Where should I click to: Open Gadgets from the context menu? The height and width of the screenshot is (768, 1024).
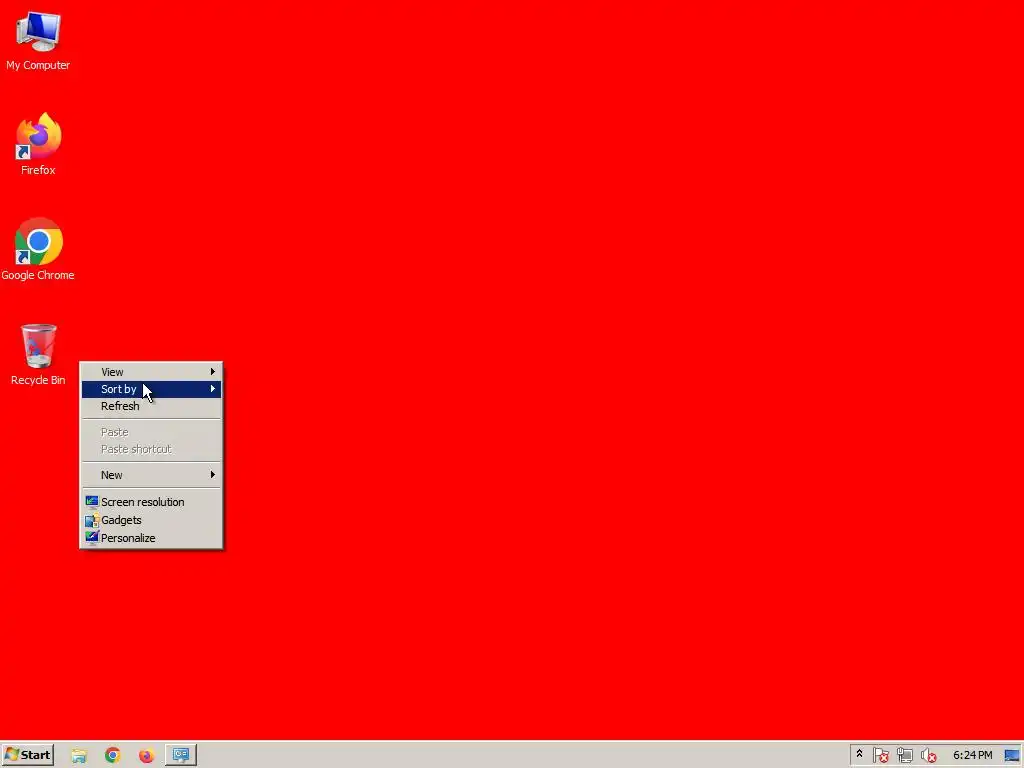point(151,520)
